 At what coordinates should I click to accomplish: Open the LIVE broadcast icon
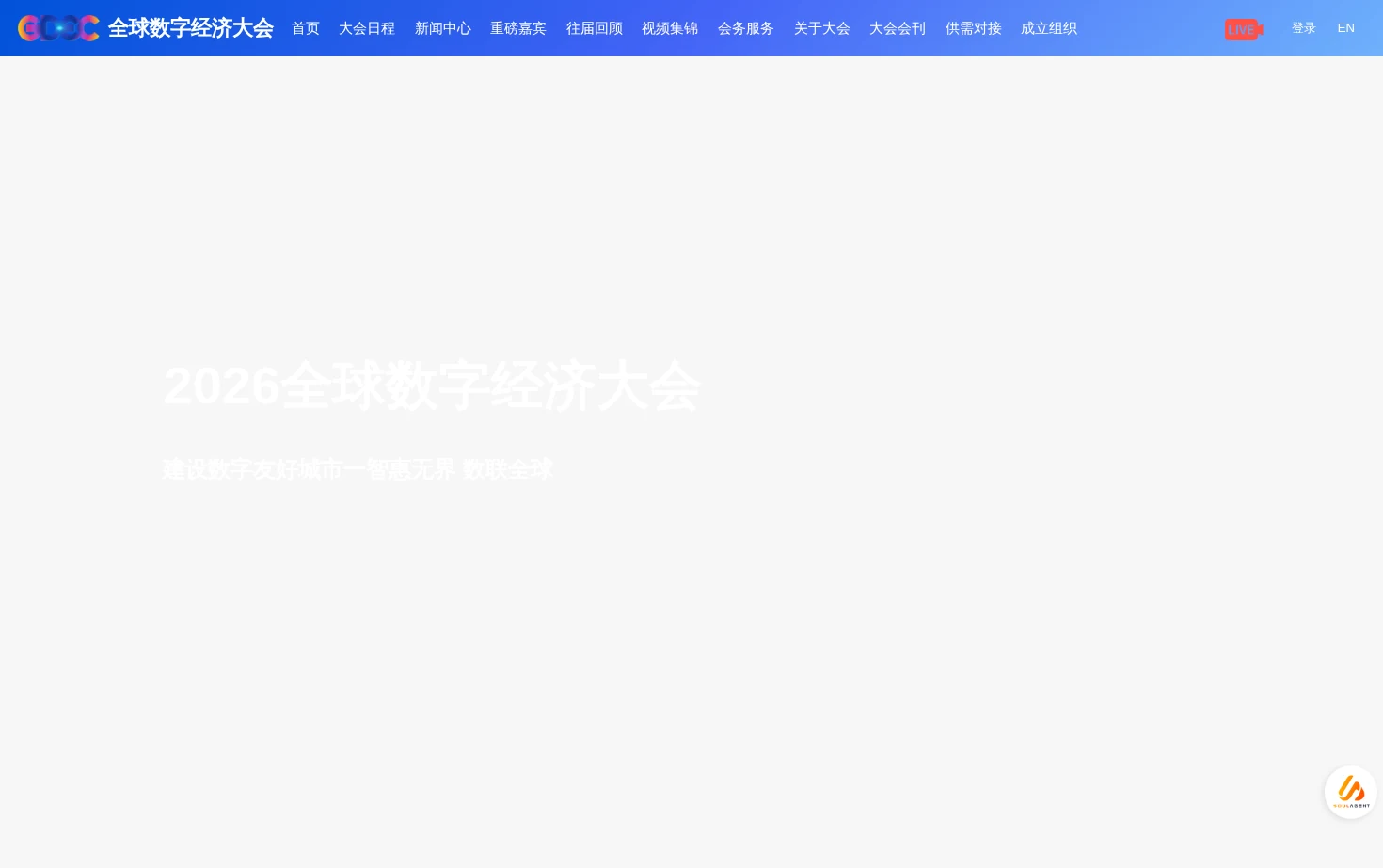[x=1244, y=29]
